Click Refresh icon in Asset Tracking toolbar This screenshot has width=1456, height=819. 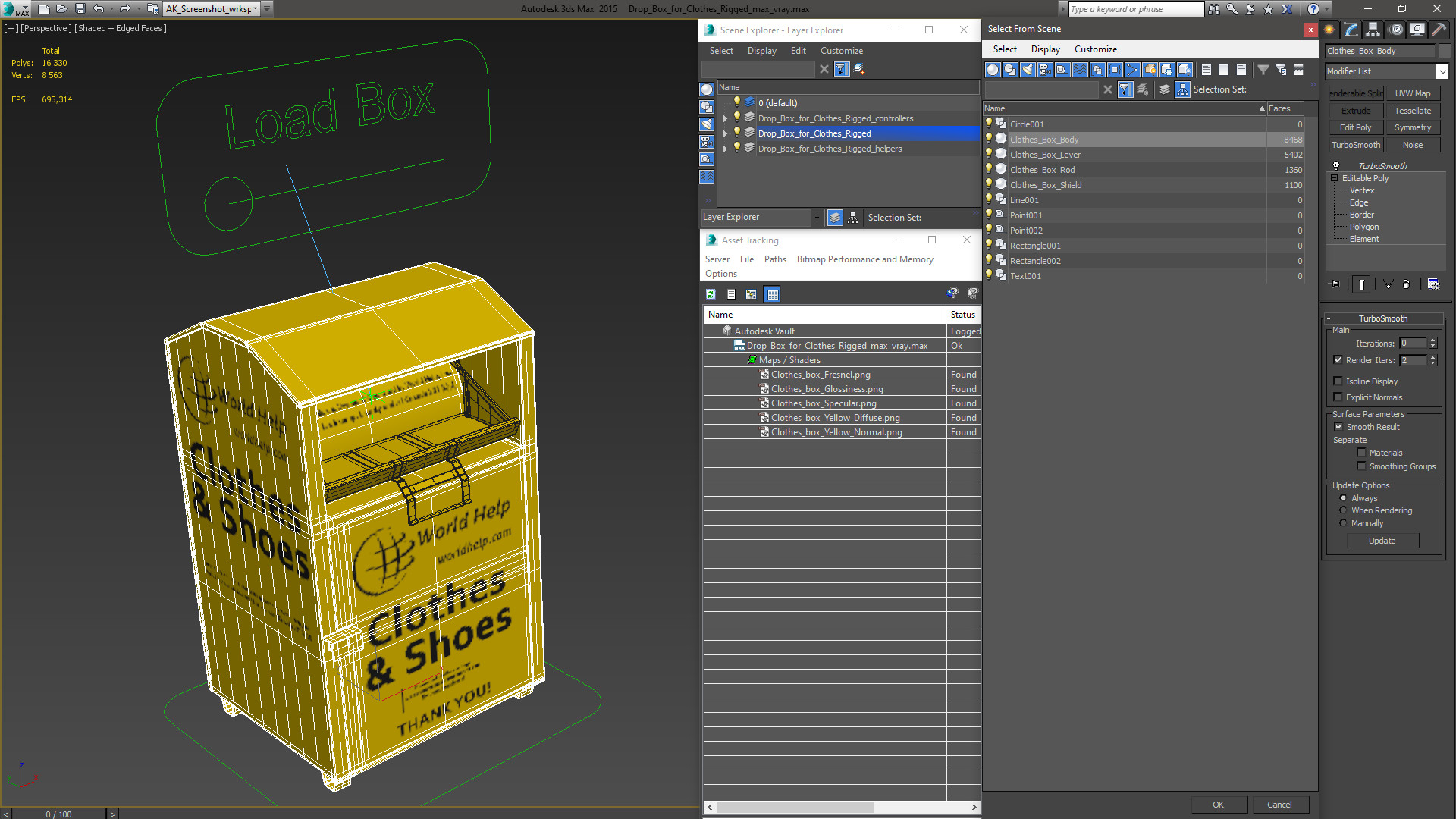[711, 294]
